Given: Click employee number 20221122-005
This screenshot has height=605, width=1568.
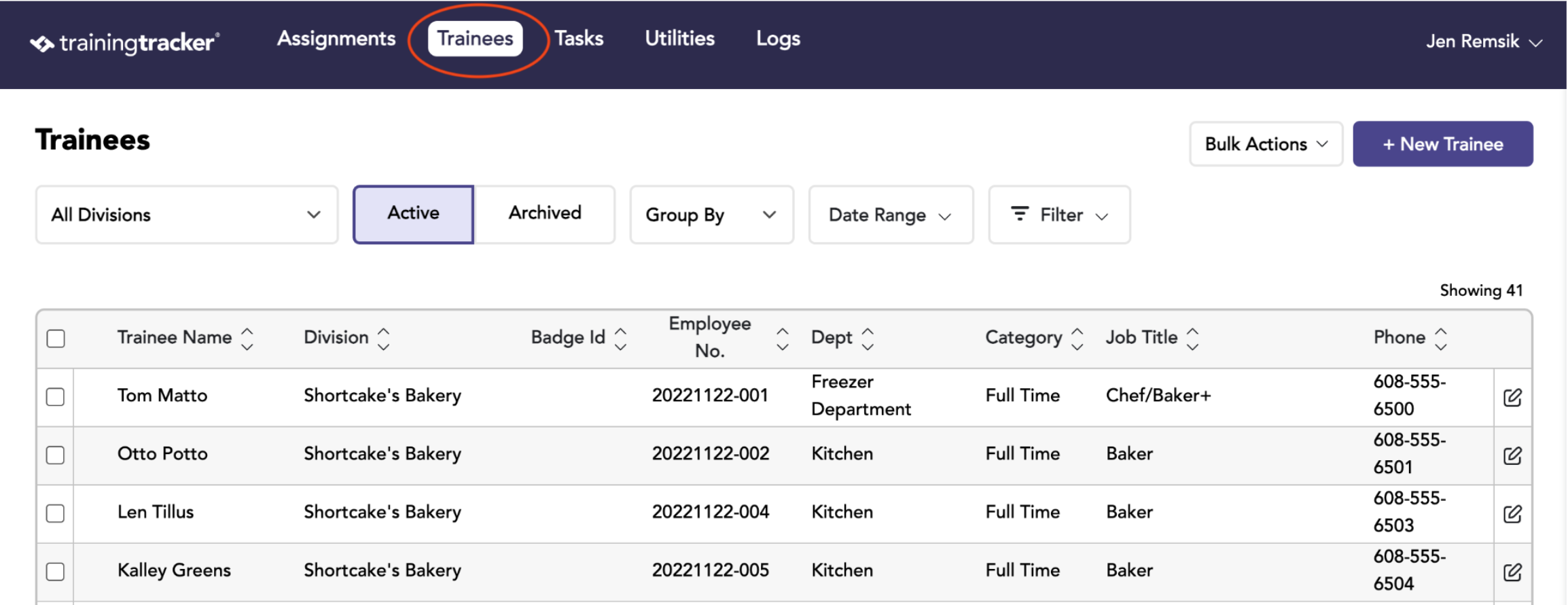Looking at the screenshot, I should tap(711, 570).
